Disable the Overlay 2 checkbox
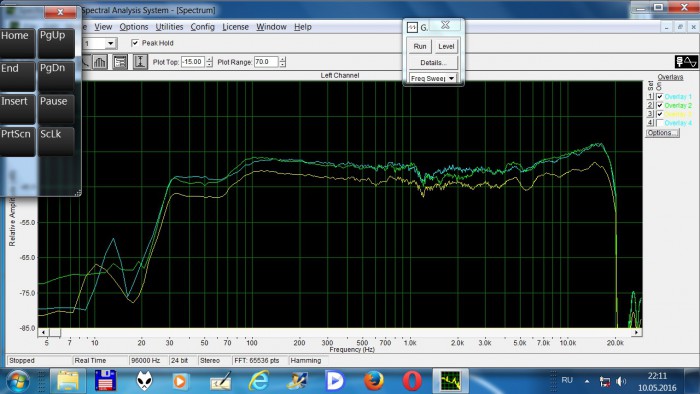 click(x=660, y=105)
